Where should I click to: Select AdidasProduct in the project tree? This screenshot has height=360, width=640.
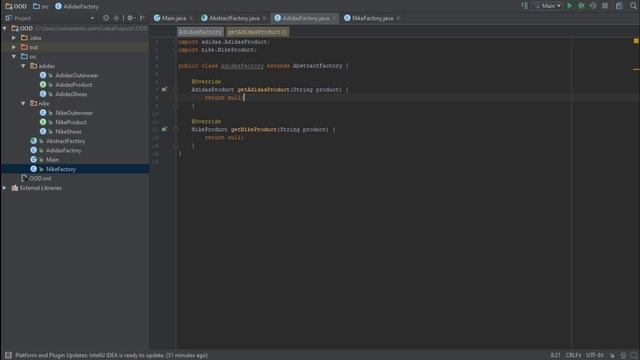(x=73, y=84)
